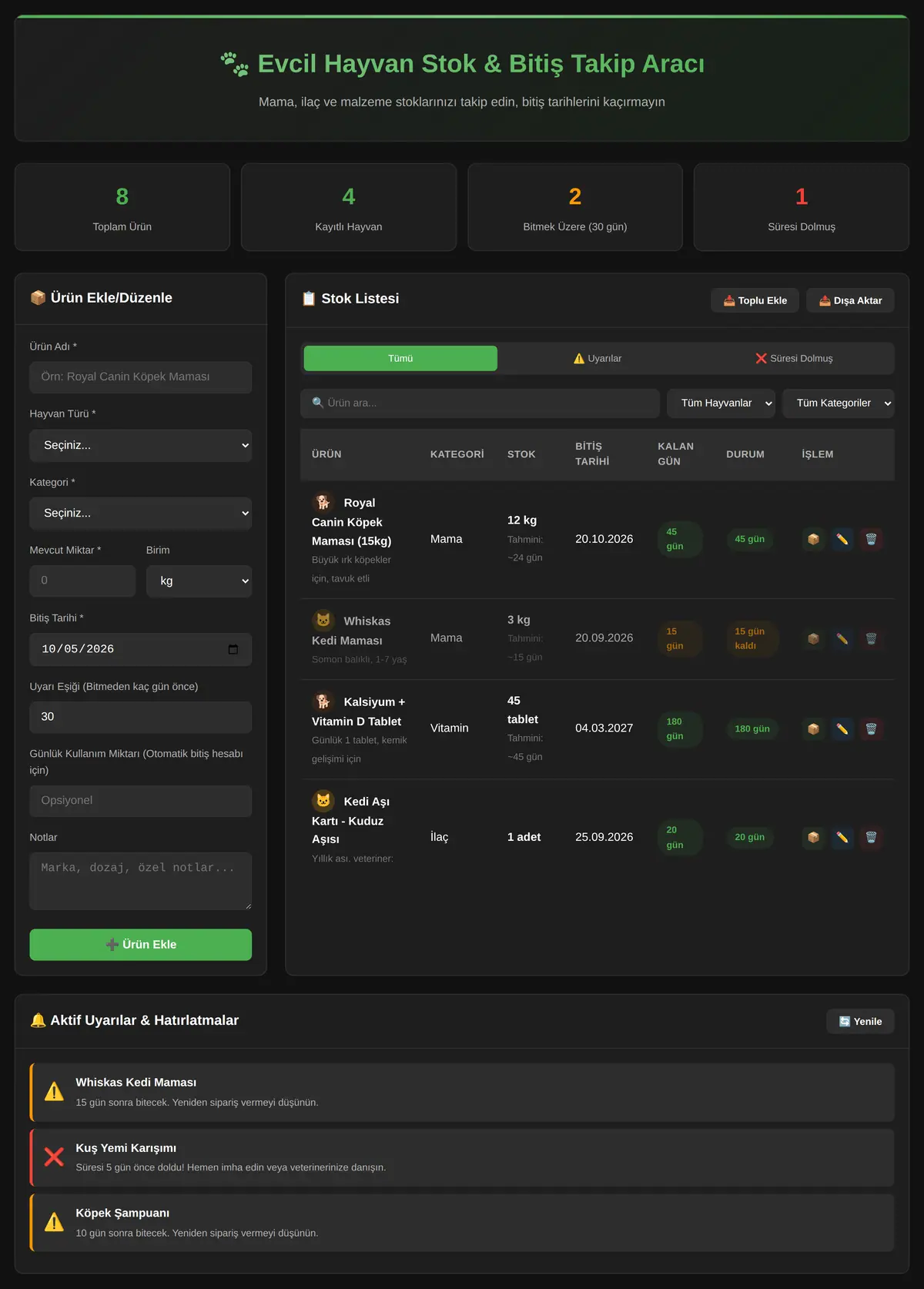Focus the Ürün Adı input field
Viewport: 924px width, 1289px height.
[141, 377]
